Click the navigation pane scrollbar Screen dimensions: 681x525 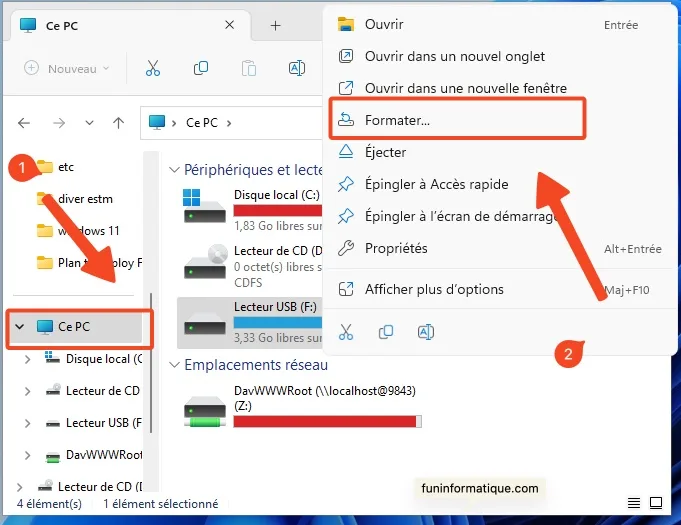point(151,363)
